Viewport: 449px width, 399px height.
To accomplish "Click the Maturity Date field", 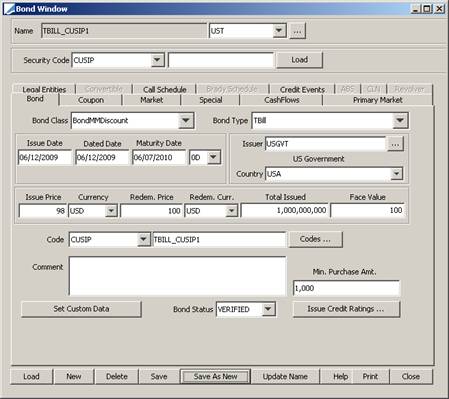I will [159, 157].
